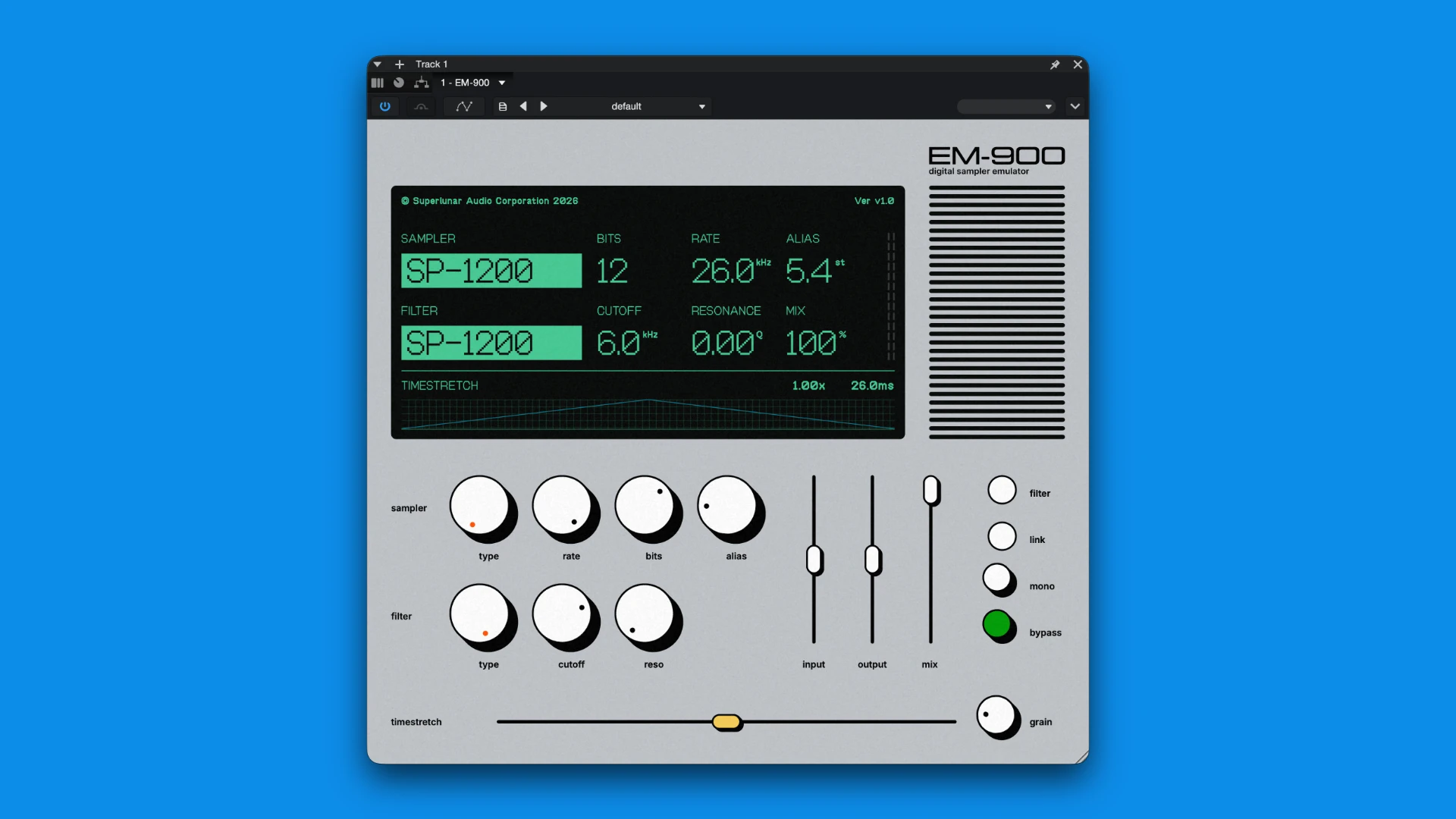The image size is (1456, 819).
Task: Click the RESONANCE value 0.00
Action: [x=727, y=343]
